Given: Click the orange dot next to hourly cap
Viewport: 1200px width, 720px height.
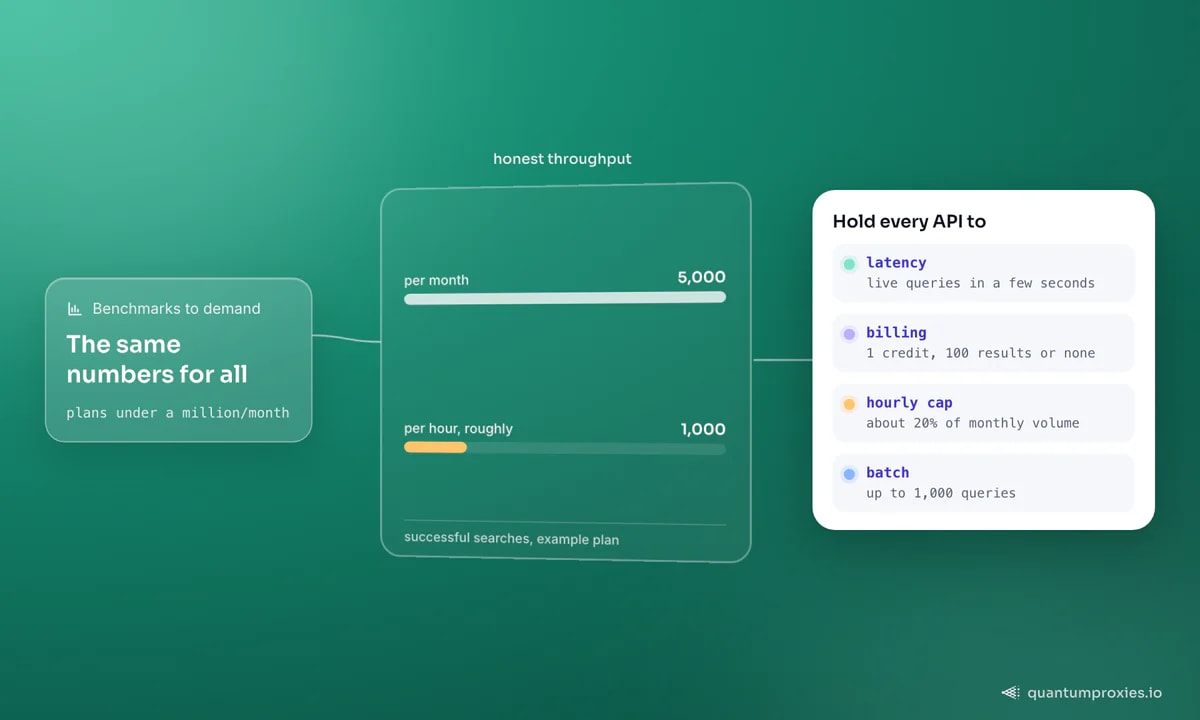Looking at the screenshot, I should [849, 404].
